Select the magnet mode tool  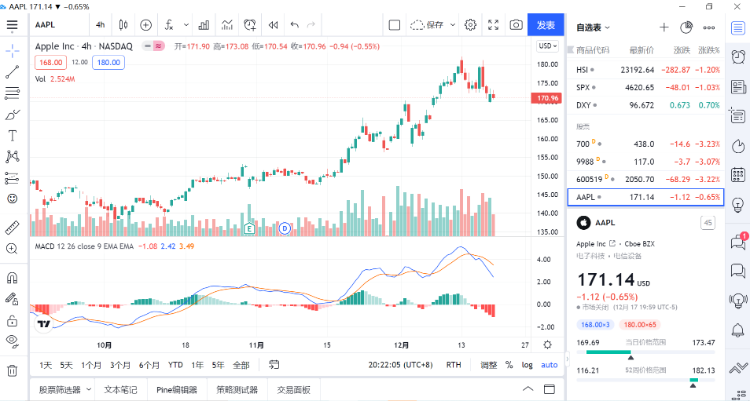12,277
